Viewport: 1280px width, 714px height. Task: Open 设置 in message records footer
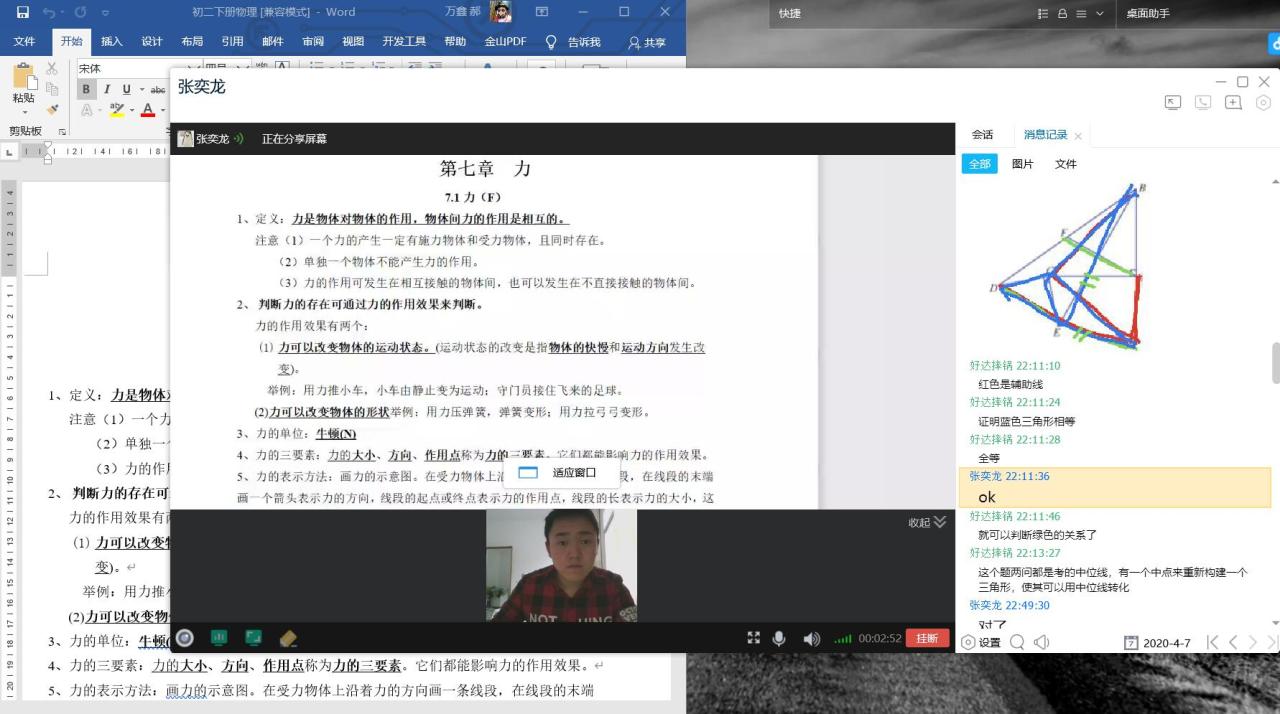[980, 643]
